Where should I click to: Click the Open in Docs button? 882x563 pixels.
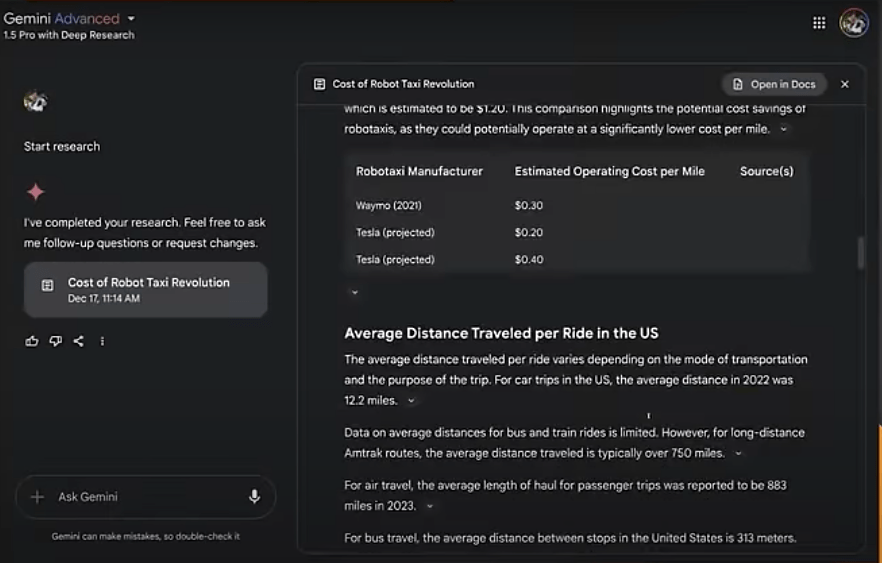click(774, 84)
